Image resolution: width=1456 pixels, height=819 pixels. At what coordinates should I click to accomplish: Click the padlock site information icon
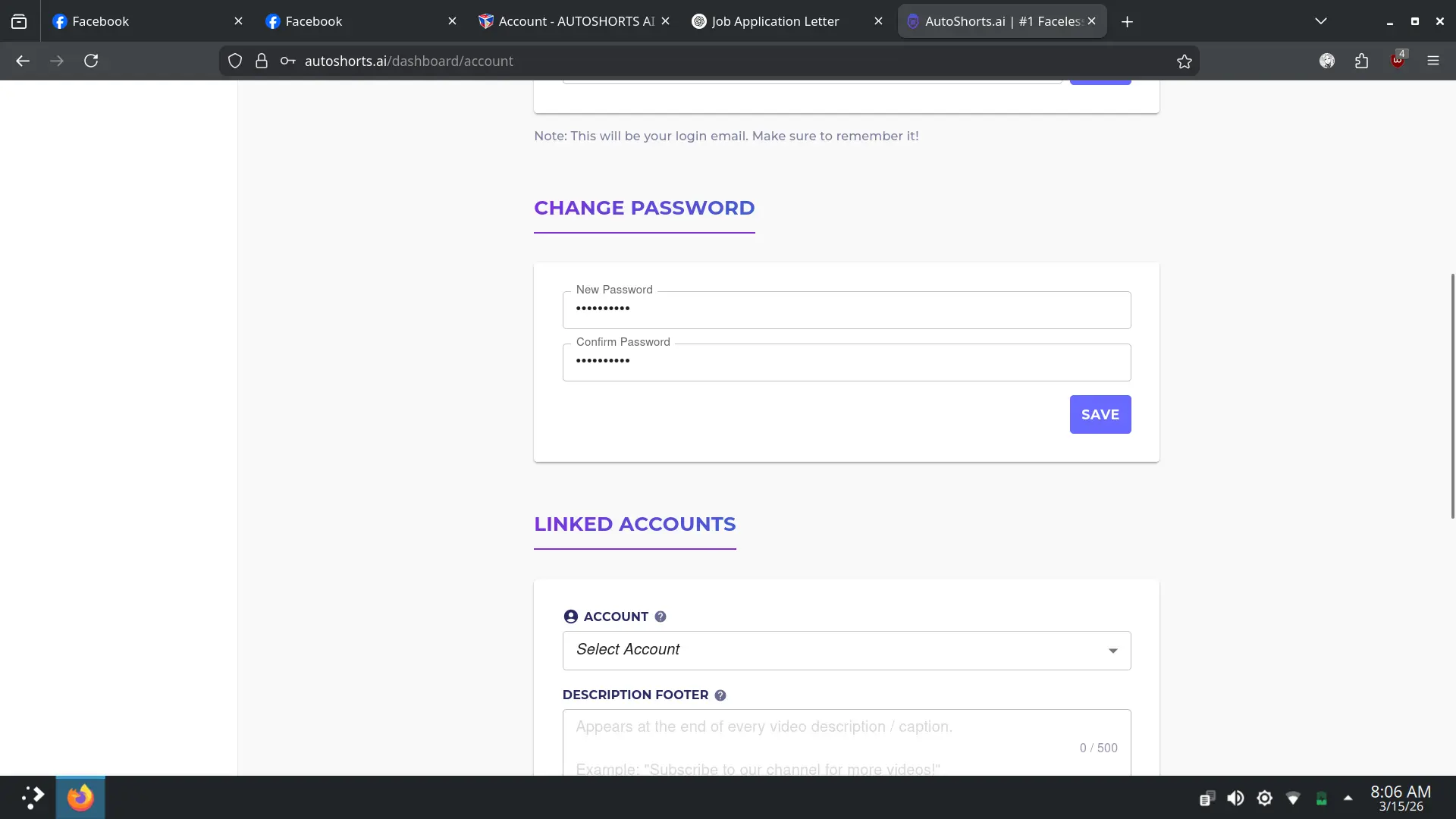[262, 61]
